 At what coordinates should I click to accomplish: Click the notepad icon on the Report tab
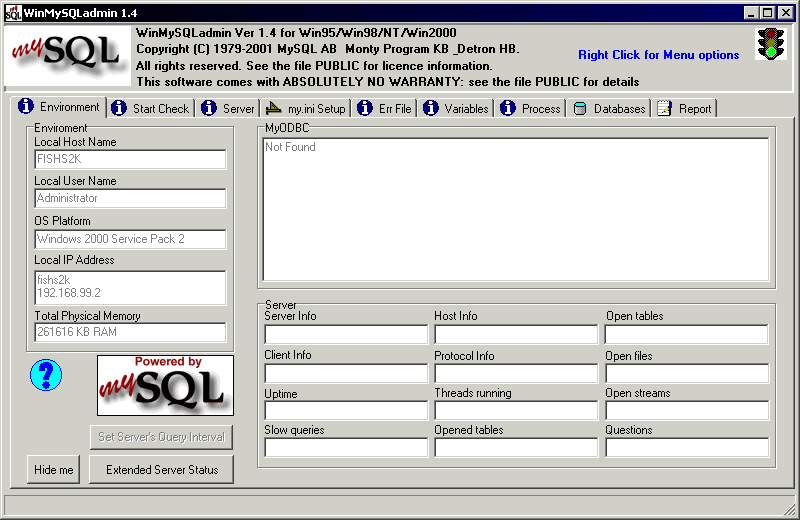pos(664,108)
